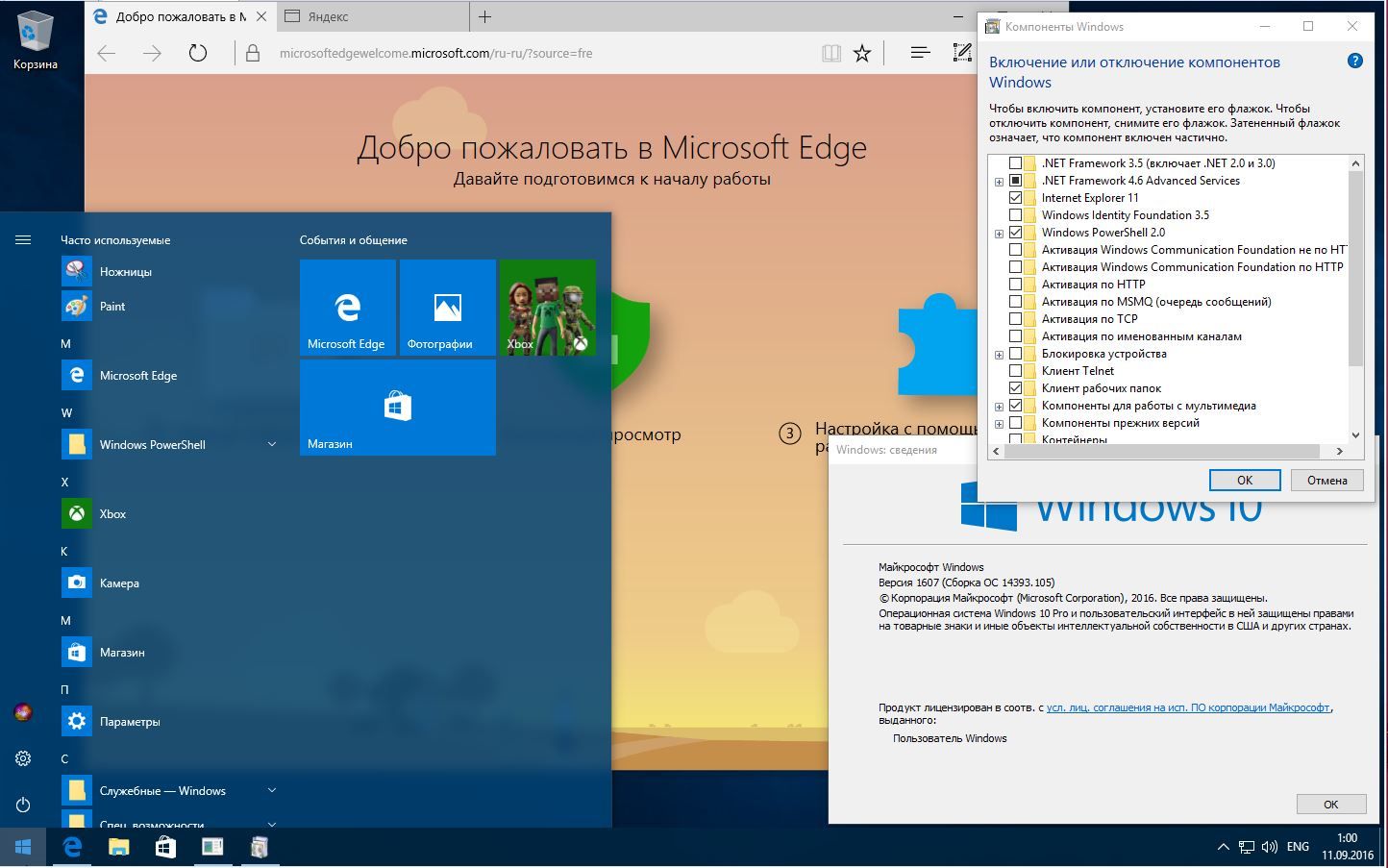Click the Microsoft Edge tile
1388x868 pixels.
click(x=348, y=308)
